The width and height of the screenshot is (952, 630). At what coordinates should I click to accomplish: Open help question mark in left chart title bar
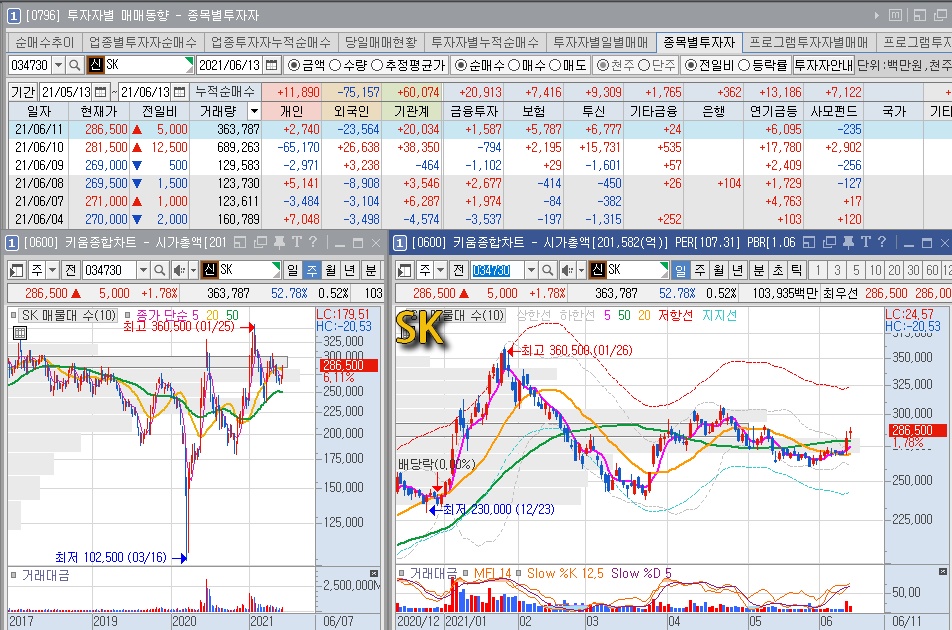(313, 243)
